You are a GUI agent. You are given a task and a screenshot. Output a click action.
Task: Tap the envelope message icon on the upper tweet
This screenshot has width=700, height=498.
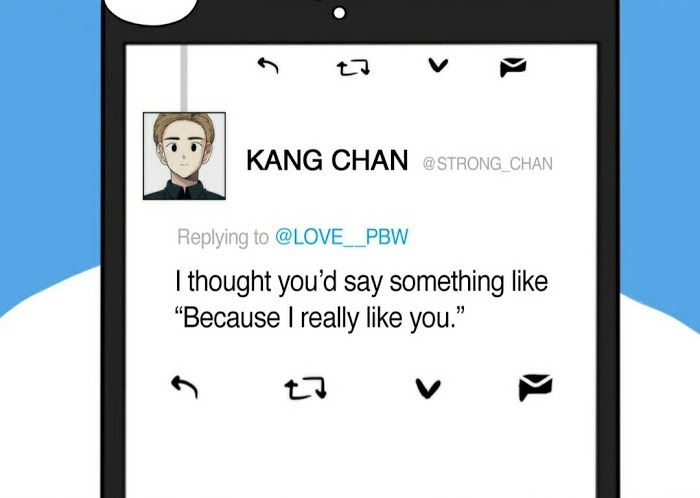pos(513,67)
